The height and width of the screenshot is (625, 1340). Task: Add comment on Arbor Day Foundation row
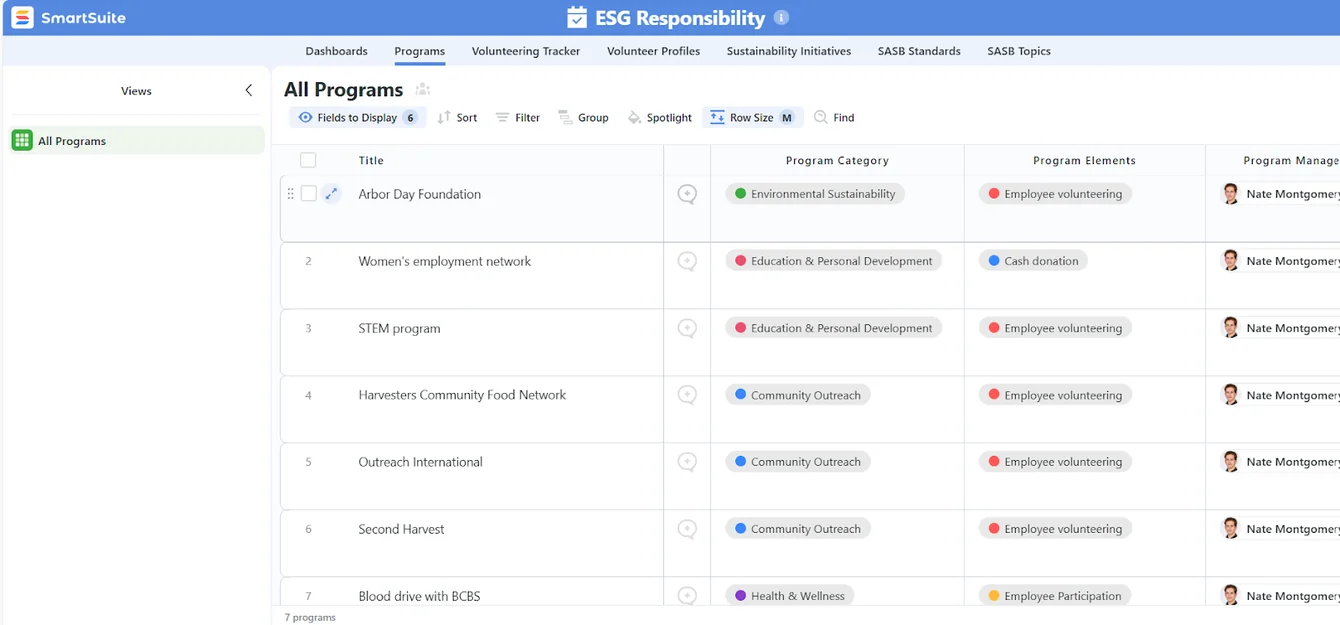point(687,194)
